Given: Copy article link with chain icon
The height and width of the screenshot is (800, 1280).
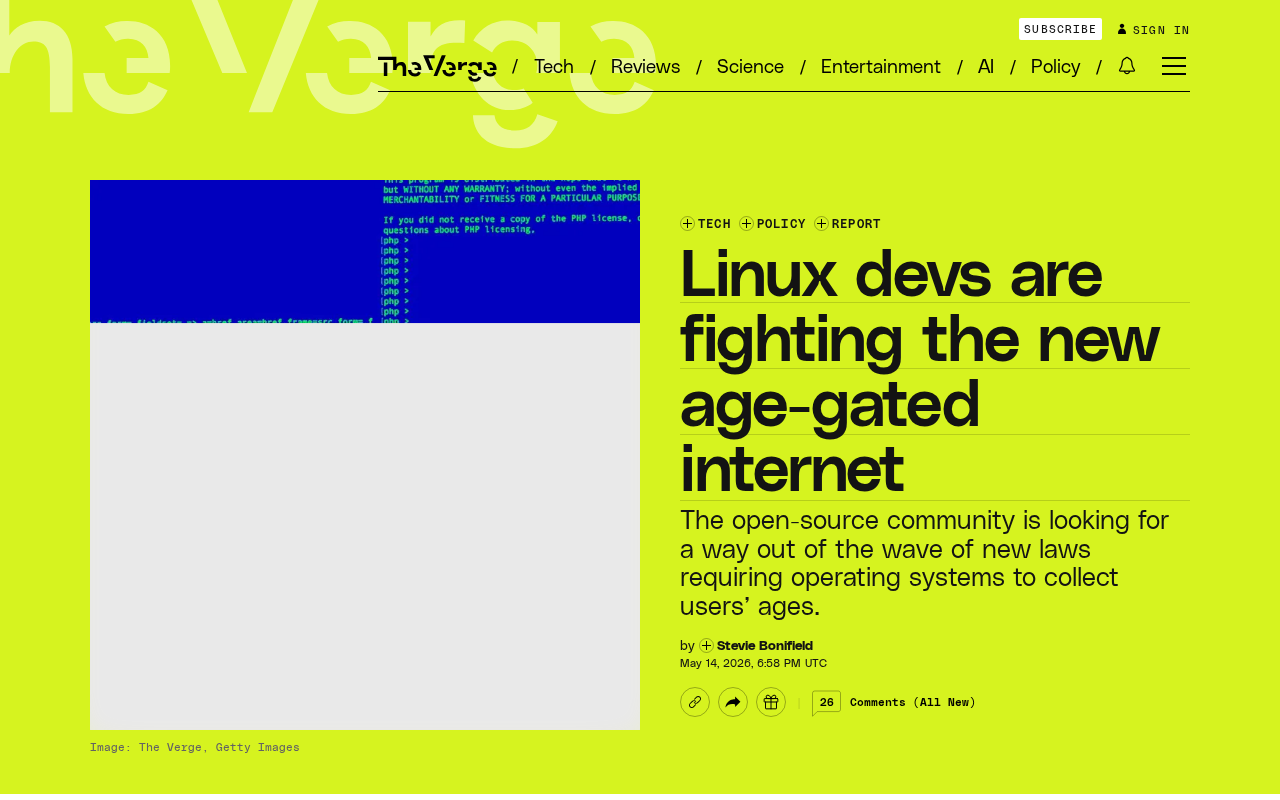Looking at the screenshot, I should pyautogui.click(x=695, y=702).
